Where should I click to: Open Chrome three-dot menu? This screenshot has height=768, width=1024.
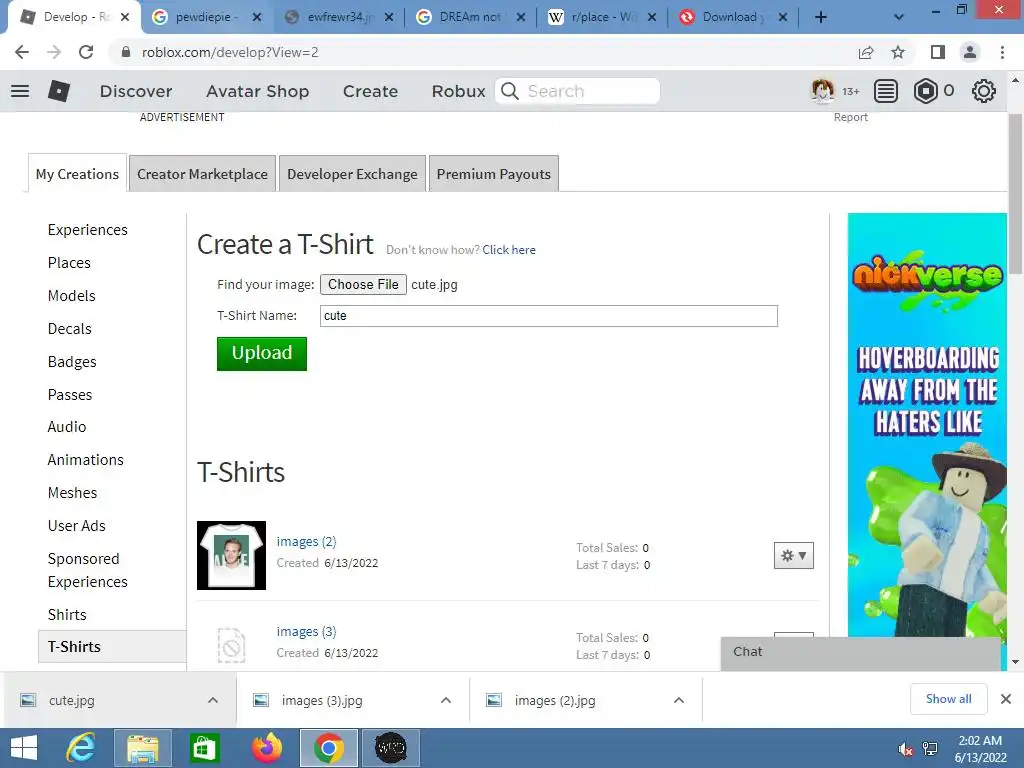[1002, 52]
